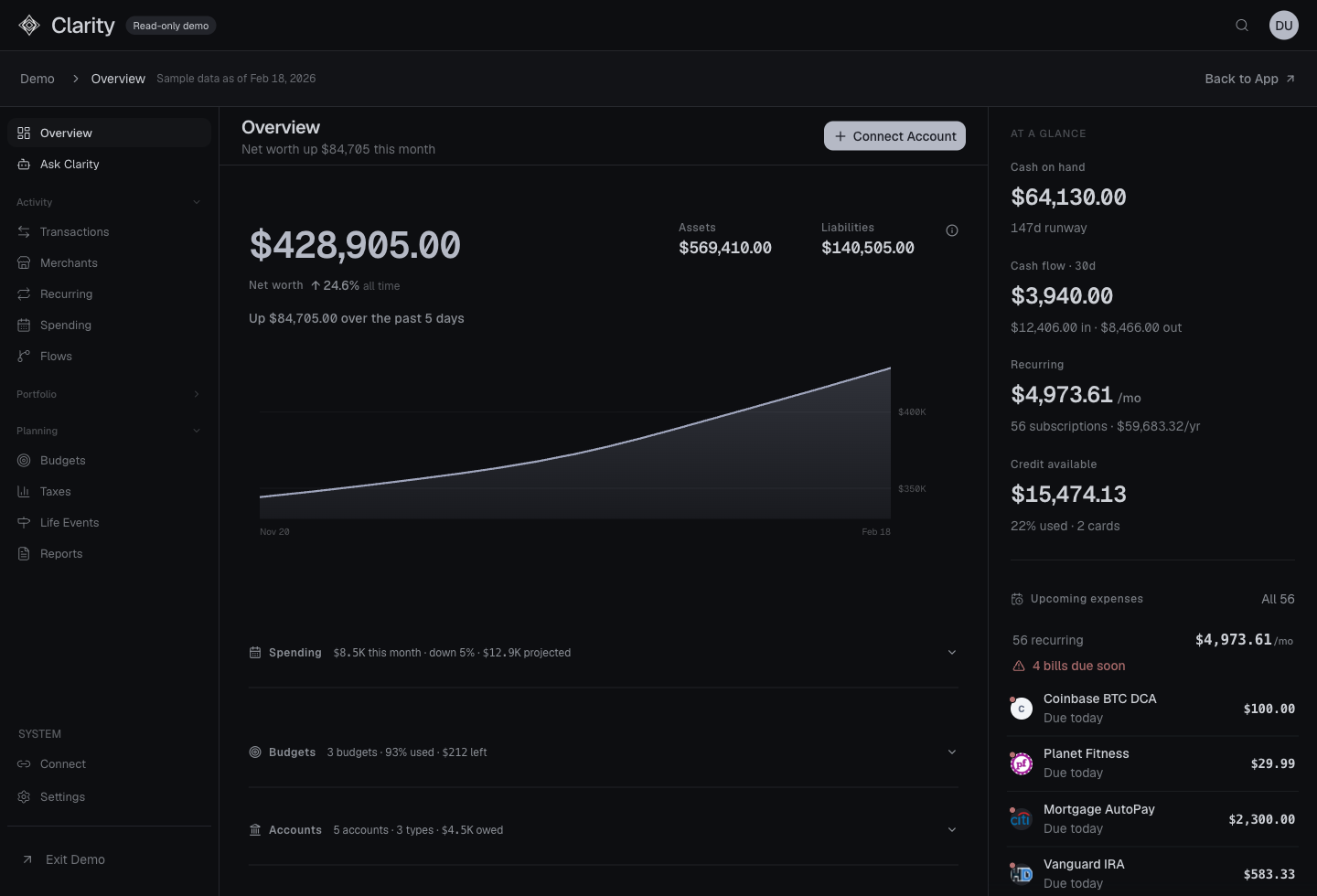The height and width of the screenshot is (896, 1317).
Task: Open Ask Clarity from the sidebar
Action: [x=69, y=164]
